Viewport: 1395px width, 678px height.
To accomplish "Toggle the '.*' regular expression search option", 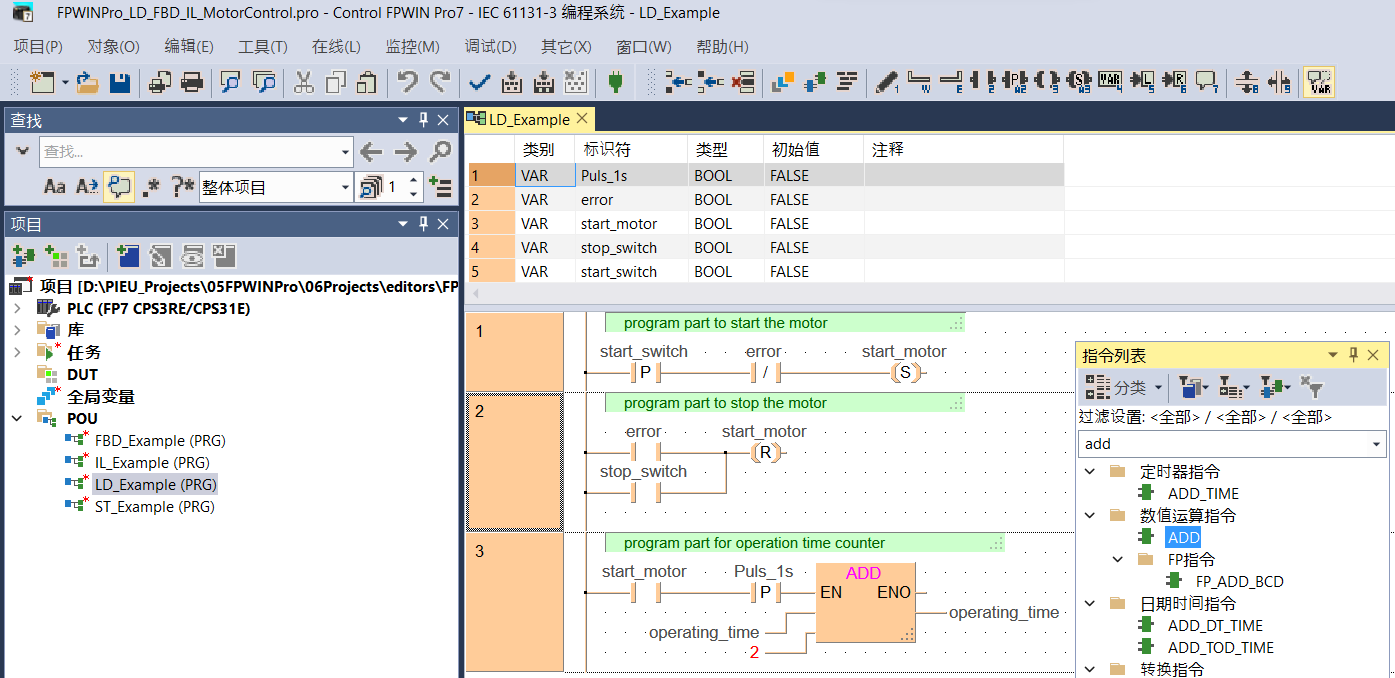I will (151, 187).
